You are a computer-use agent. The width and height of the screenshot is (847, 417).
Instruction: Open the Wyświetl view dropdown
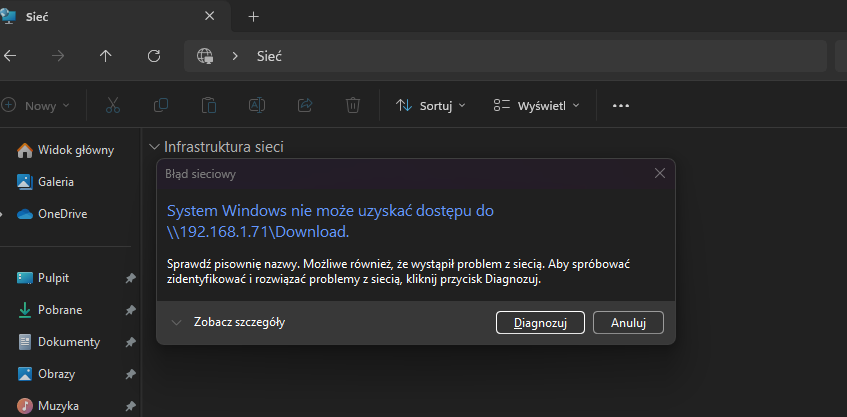click(x=536, y=105)
